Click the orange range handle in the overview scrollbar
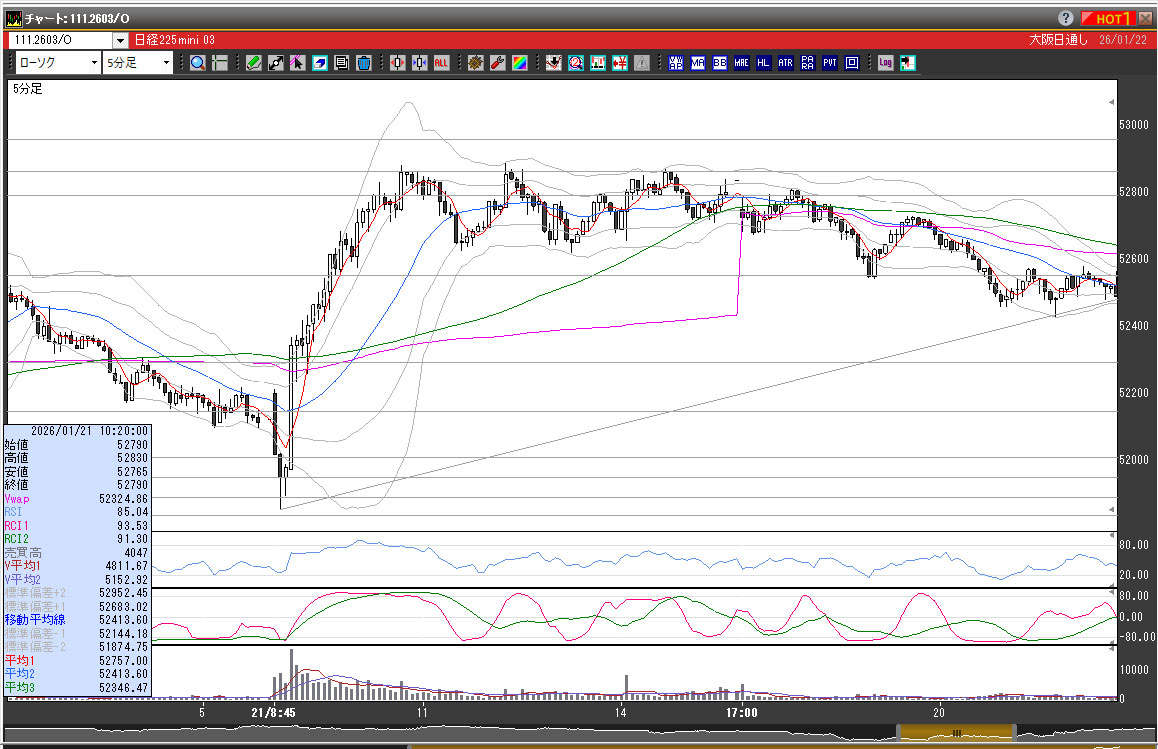Screen dimensions: 1158x749 (x=957, y=733)
